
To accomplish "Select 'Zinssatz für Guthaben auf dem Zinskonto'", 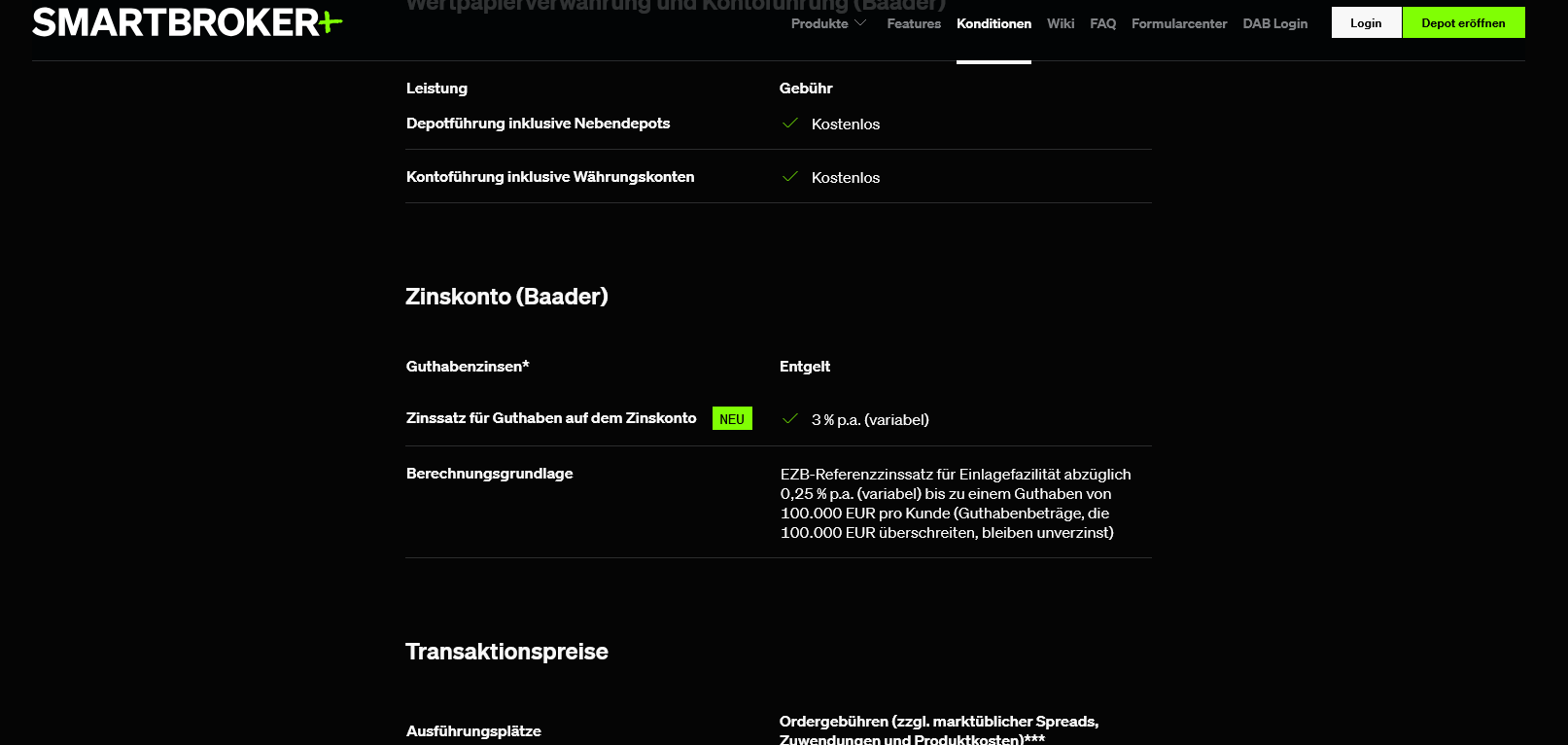I will pos(551,418).
